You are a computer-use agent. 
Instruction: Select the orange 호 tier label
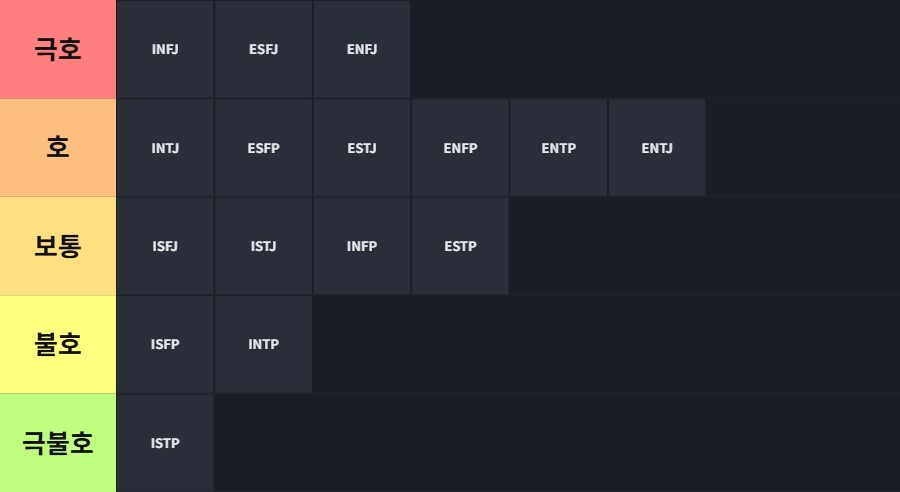(x=58, y=148)
